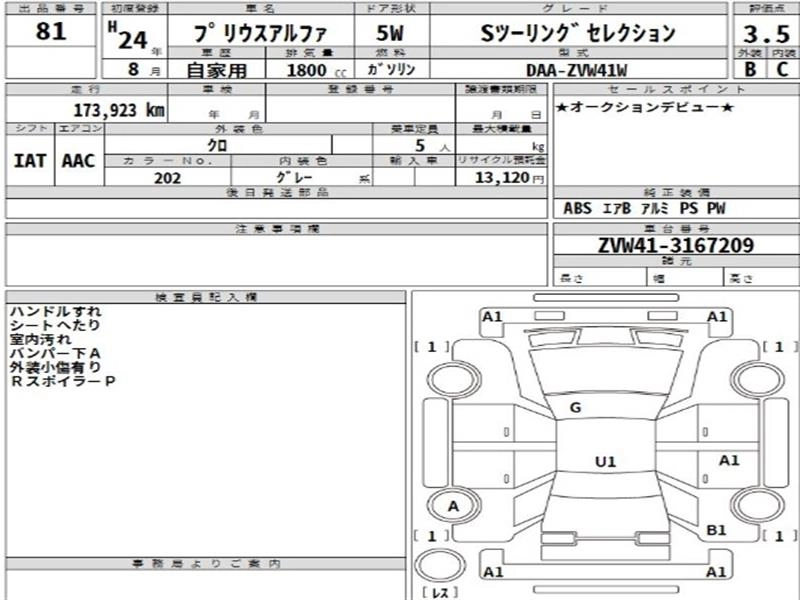This screenshot has width=800, height=600.
Task: Select the mileage "173,923 km"
Action: [x=119, y=110]
